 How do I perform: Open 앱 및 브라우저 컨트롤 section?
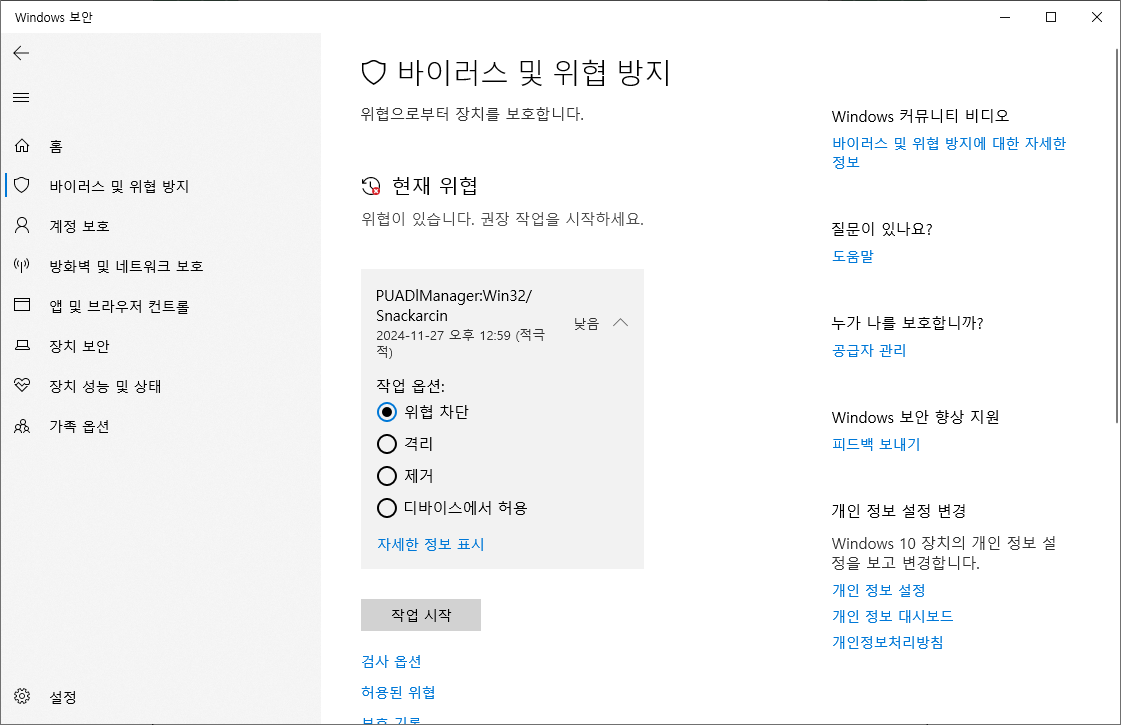coord(119,306)
